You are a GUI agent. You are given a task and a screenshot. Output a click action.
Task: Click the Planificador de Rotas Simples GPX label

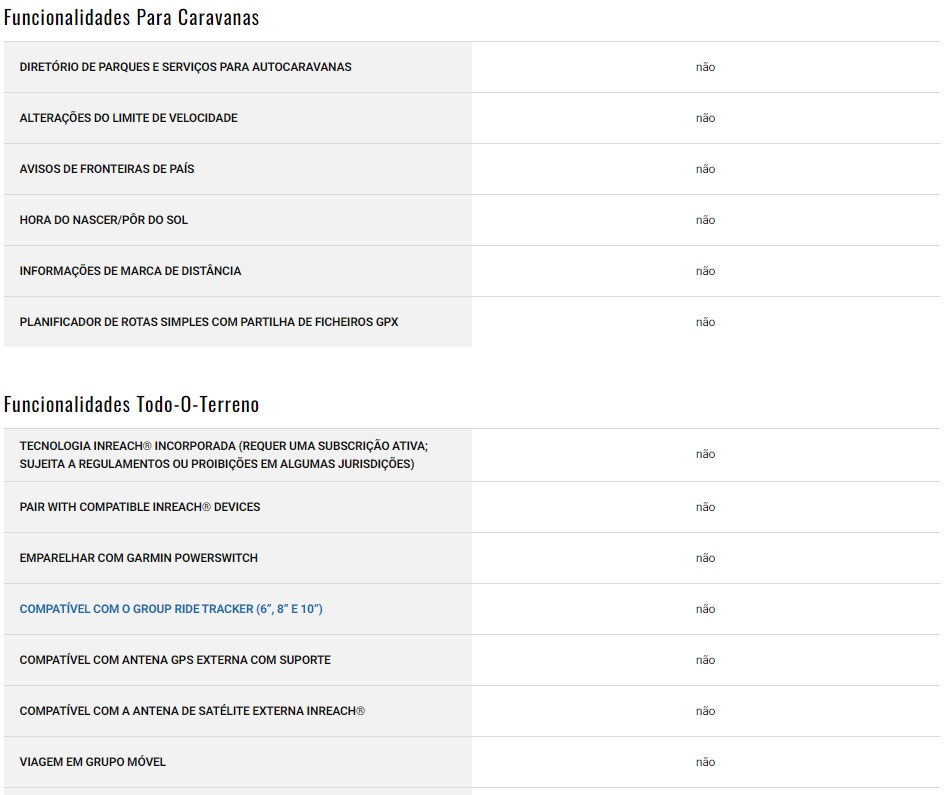click(208, 322)
